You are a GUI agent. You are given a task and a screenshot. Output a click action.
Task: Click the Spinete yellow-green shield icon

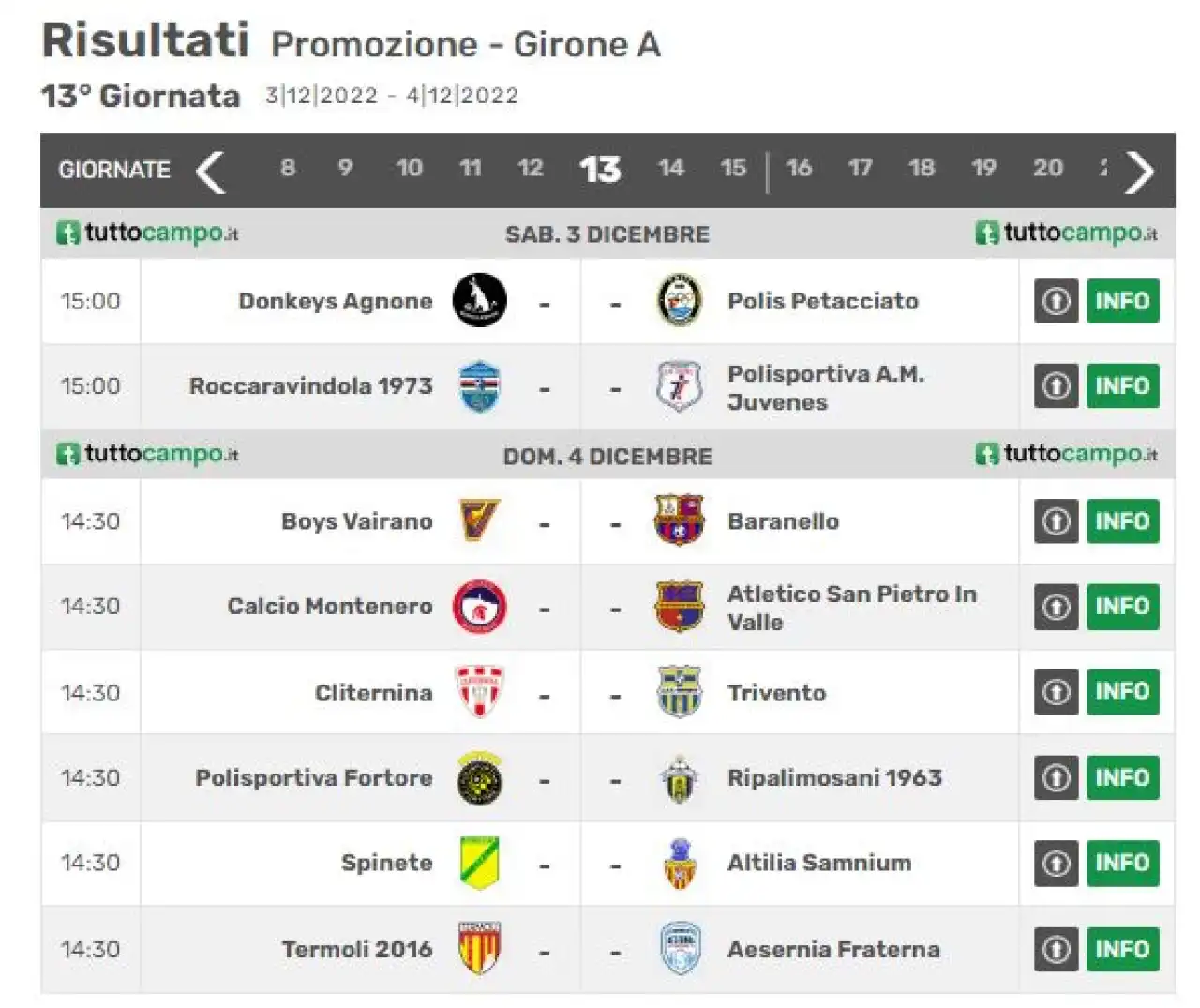point(479,863)
